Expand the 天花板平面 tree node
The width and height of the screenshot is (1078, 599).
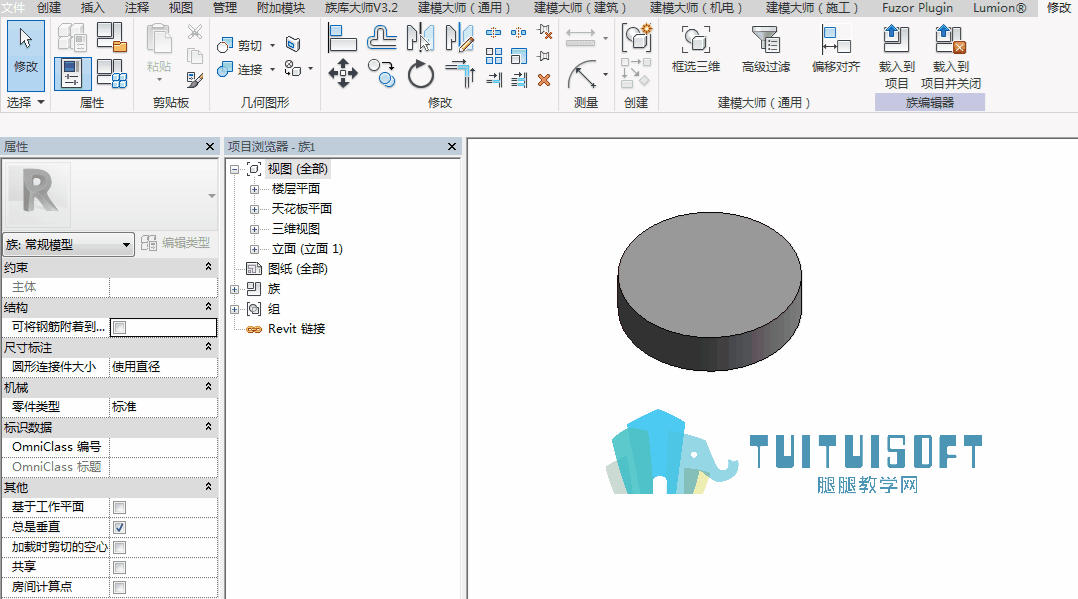254,209
